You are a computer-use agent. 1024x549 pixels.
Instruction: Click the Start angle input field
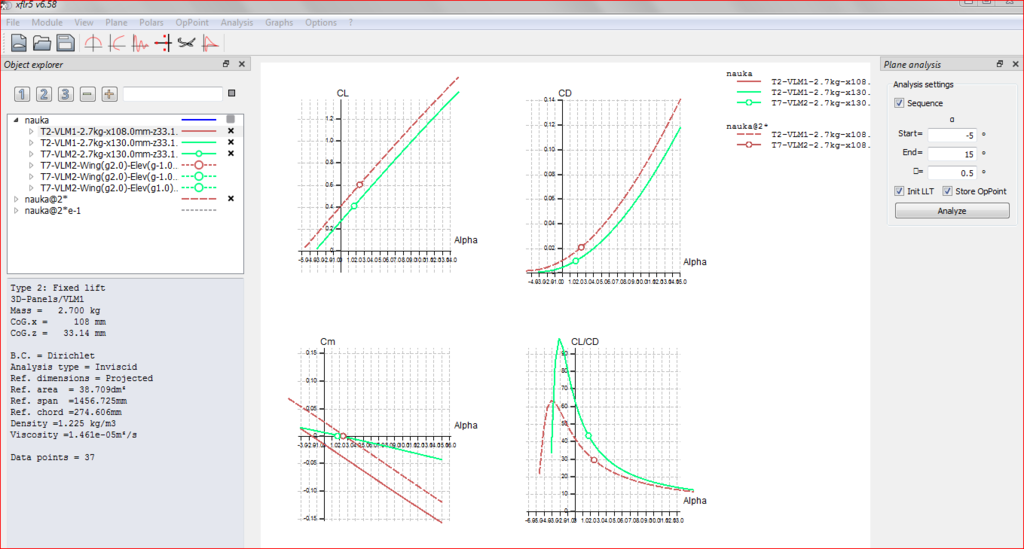(x=950, y=134)
